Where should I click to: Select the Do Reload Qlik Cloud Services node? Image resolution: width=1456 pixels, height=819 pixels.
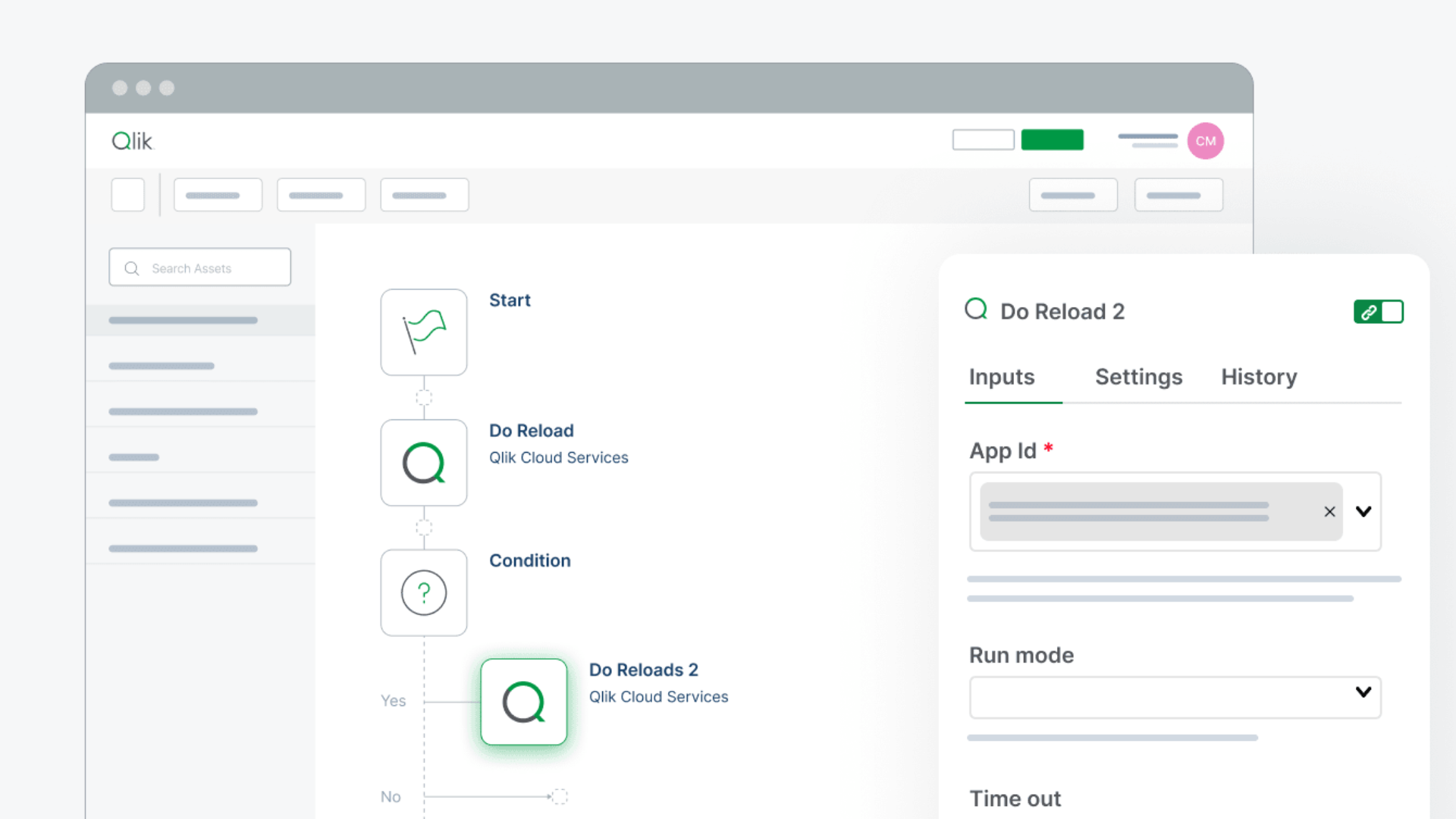424,463
